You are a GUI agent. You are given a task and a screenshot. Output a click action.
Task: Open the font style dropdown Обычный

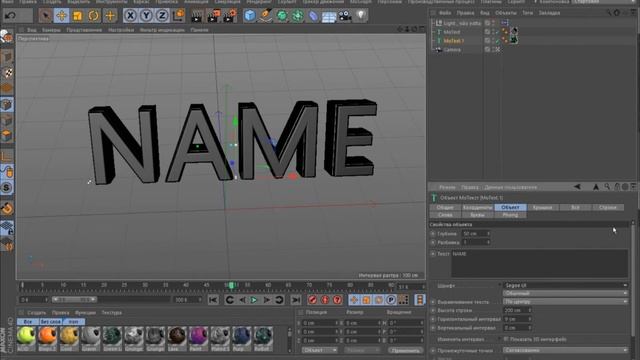click(565, 293)
